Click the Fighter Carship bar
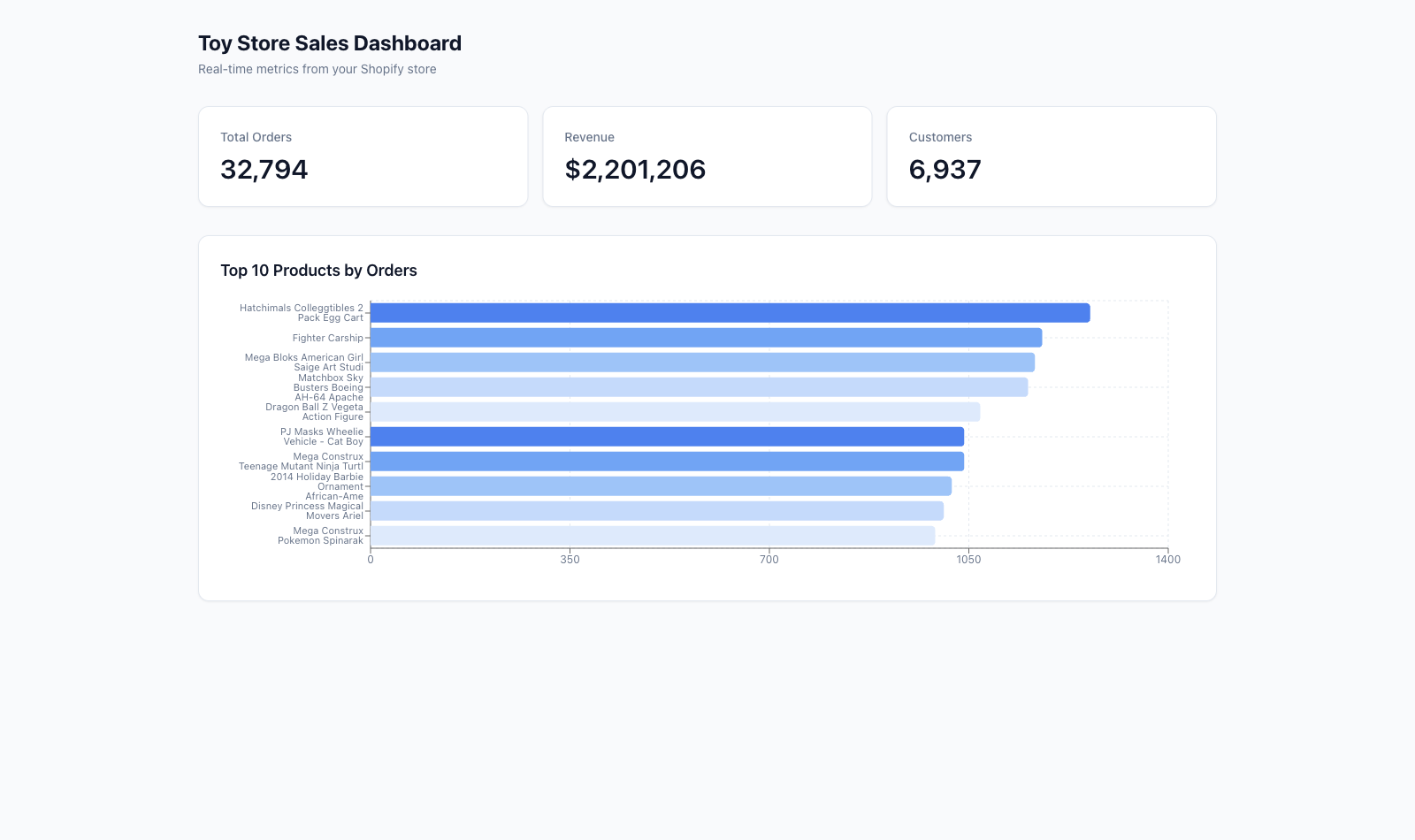Image resolution: width=1415 pixels, height=840 pixels. [706, 338]
